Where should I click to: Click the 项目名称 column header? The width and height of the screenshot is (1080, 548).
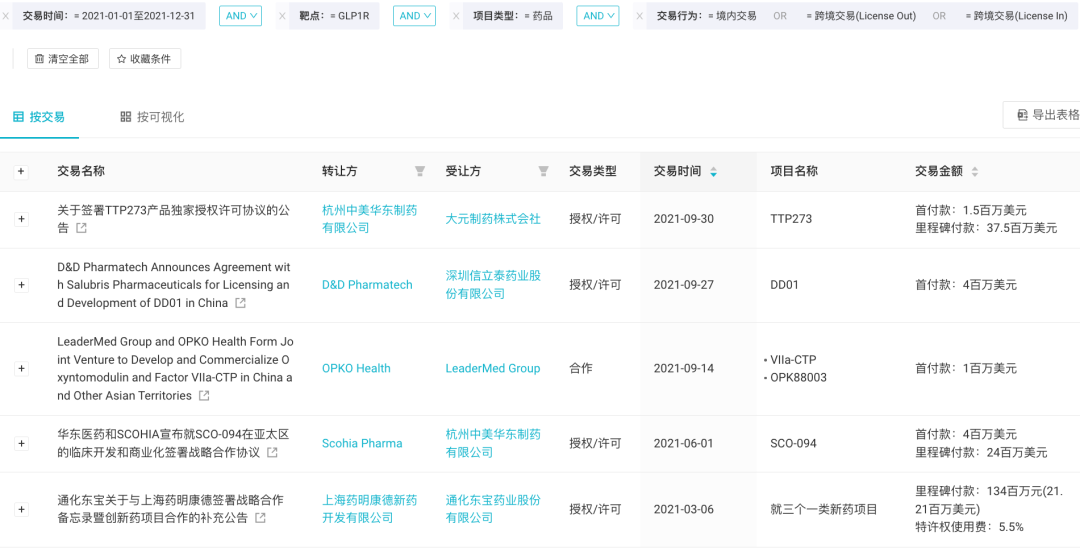click(794, 171)
